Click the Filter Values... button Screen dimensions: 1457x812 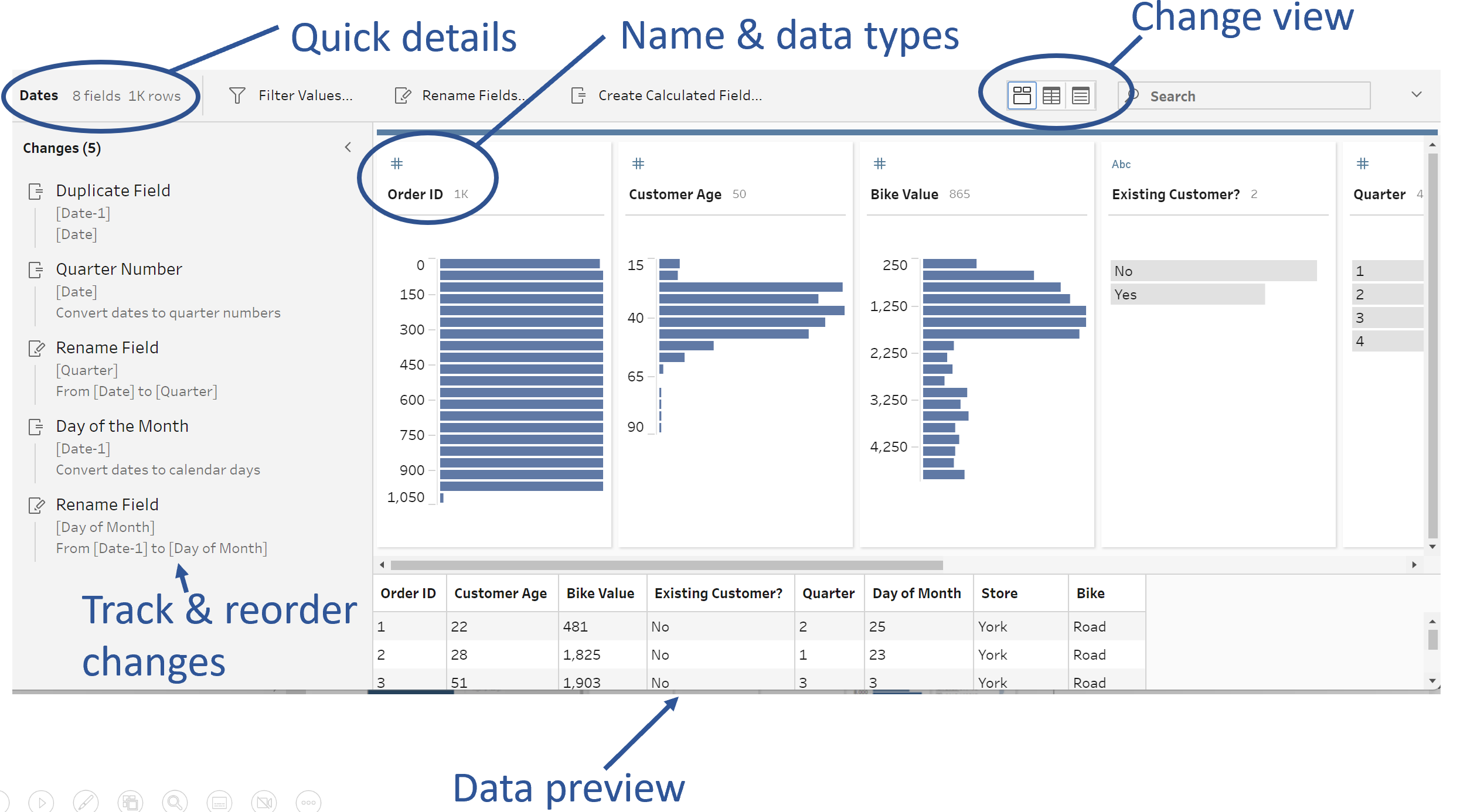(305, 95)
